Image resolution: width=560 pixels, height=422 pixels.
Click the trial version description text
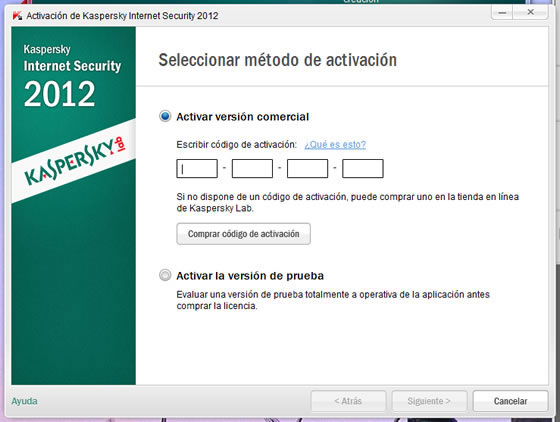tap(333, 300)
